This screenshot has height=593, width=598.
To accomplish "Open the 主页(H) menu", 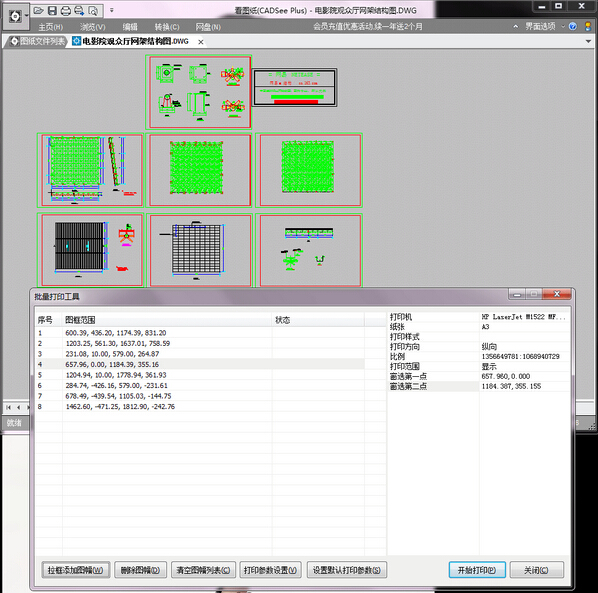I will (50, 27).
